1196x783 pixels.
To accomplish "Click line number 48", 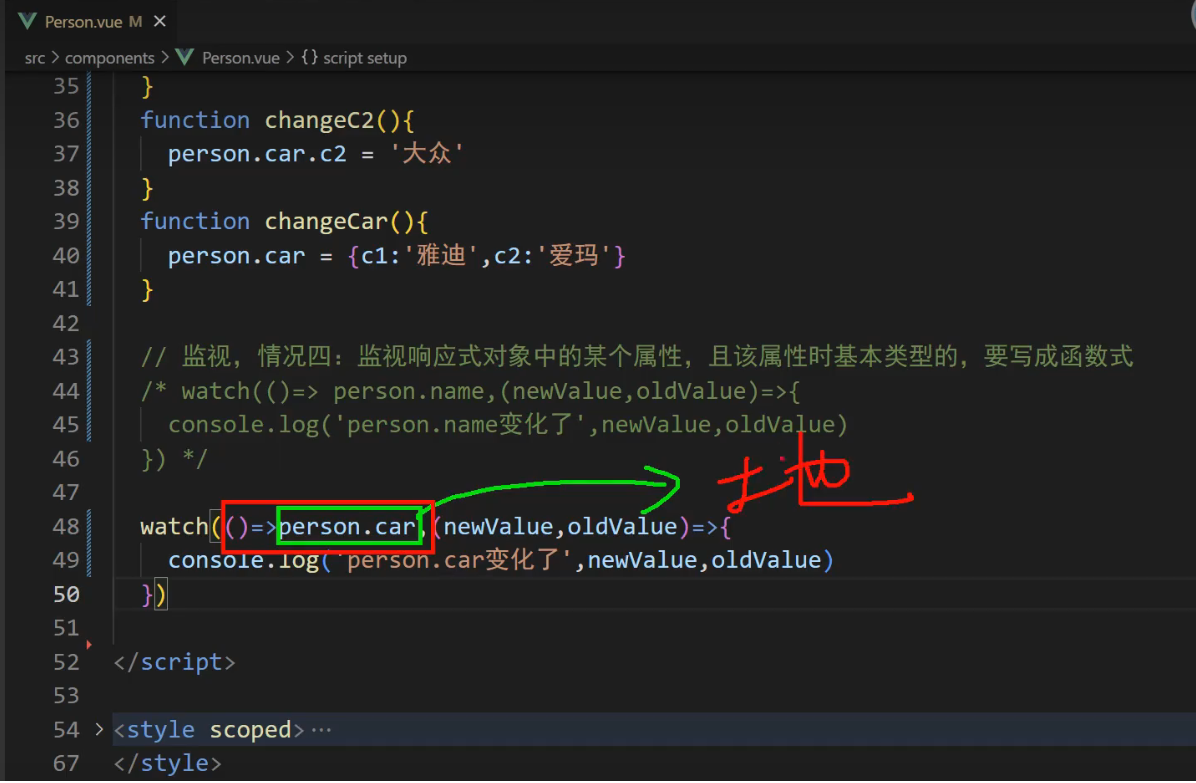I will (66, 526).
